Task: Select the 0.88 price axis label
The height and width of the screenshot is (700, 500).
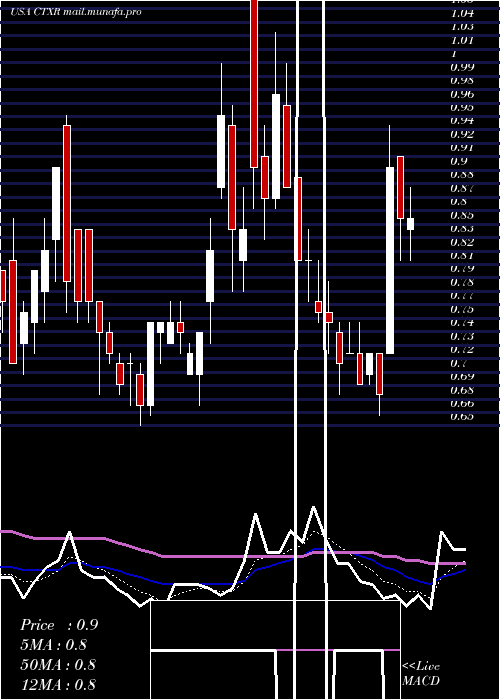Action: [462, 175]
